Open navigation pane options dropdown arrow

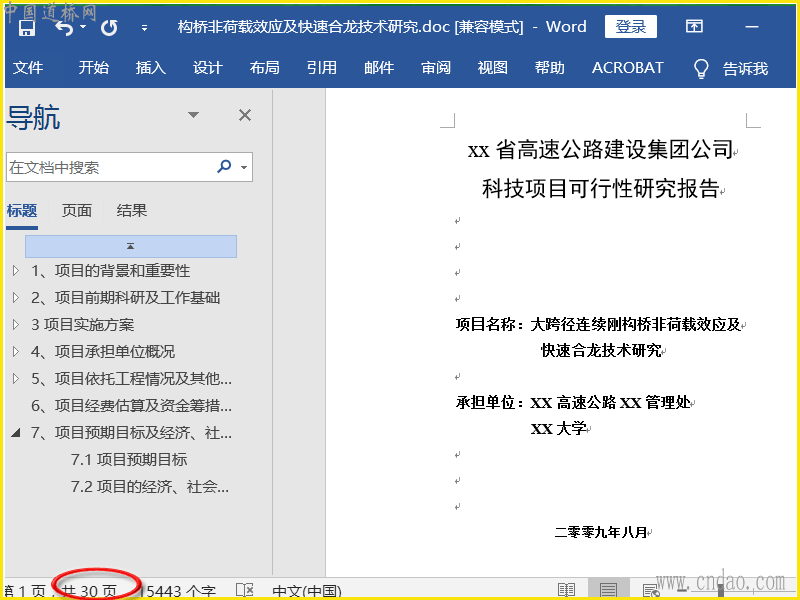(x=193, y=115)
